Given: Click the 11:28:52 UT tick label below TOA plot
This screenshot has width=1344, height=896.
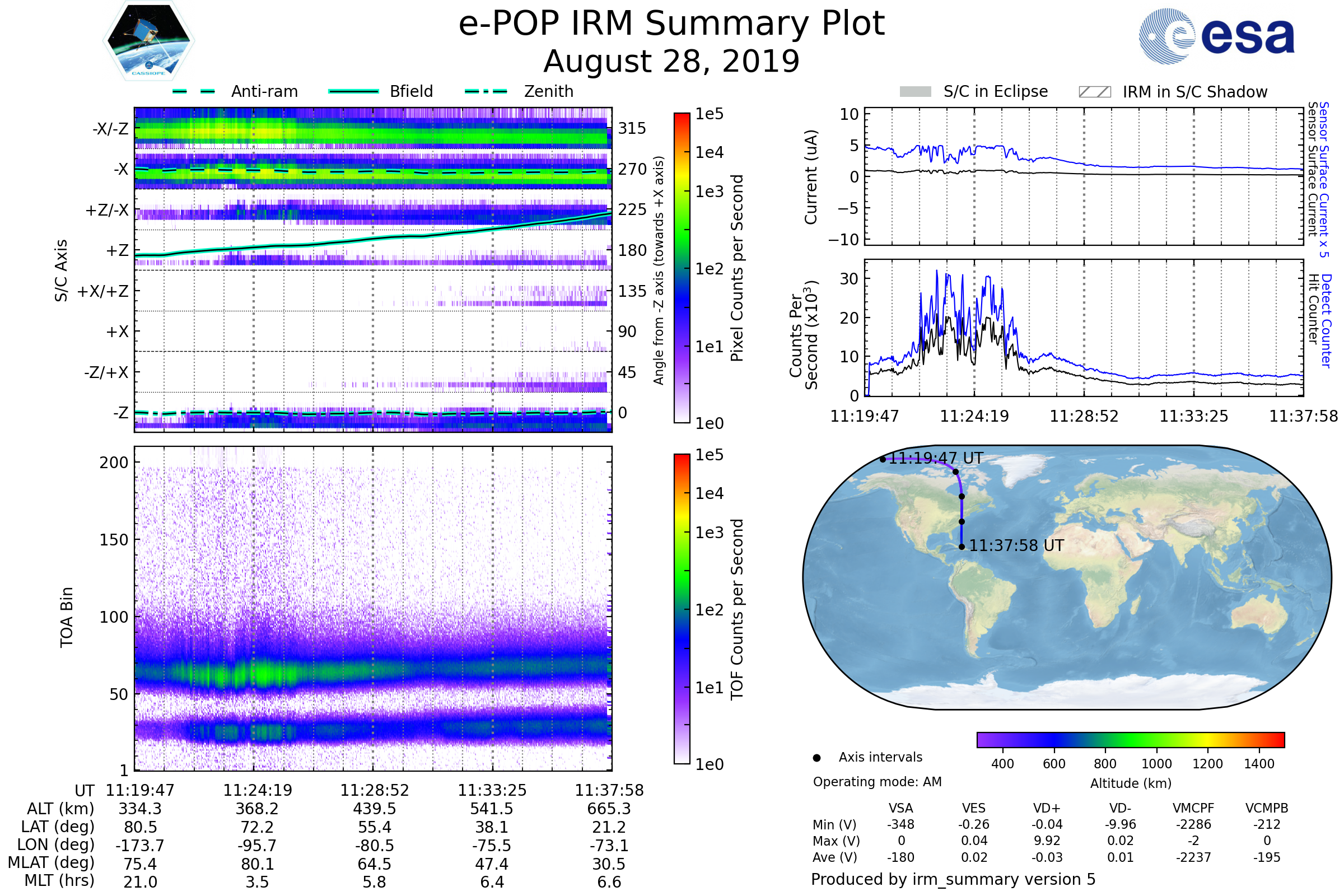Looking at the screenshot, I should [x=374, y=790].
